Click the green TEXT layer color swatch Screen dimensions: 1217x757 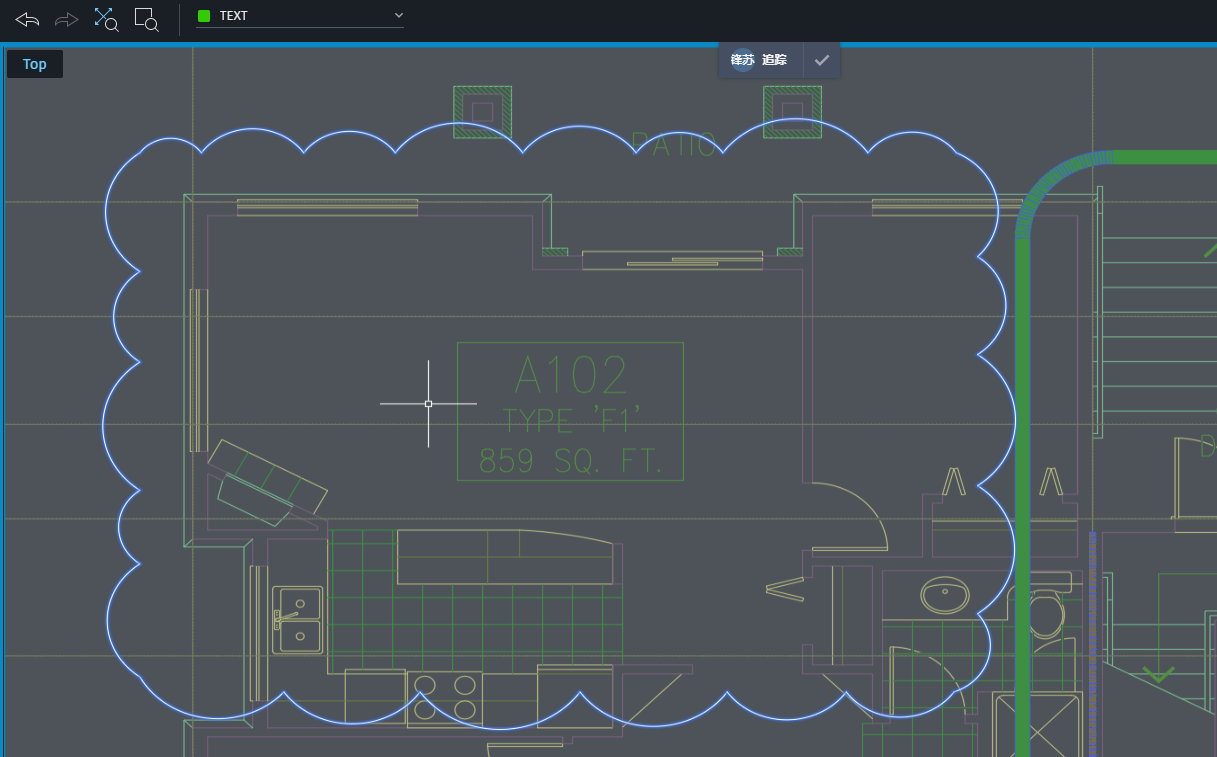[x=204, y=16]
